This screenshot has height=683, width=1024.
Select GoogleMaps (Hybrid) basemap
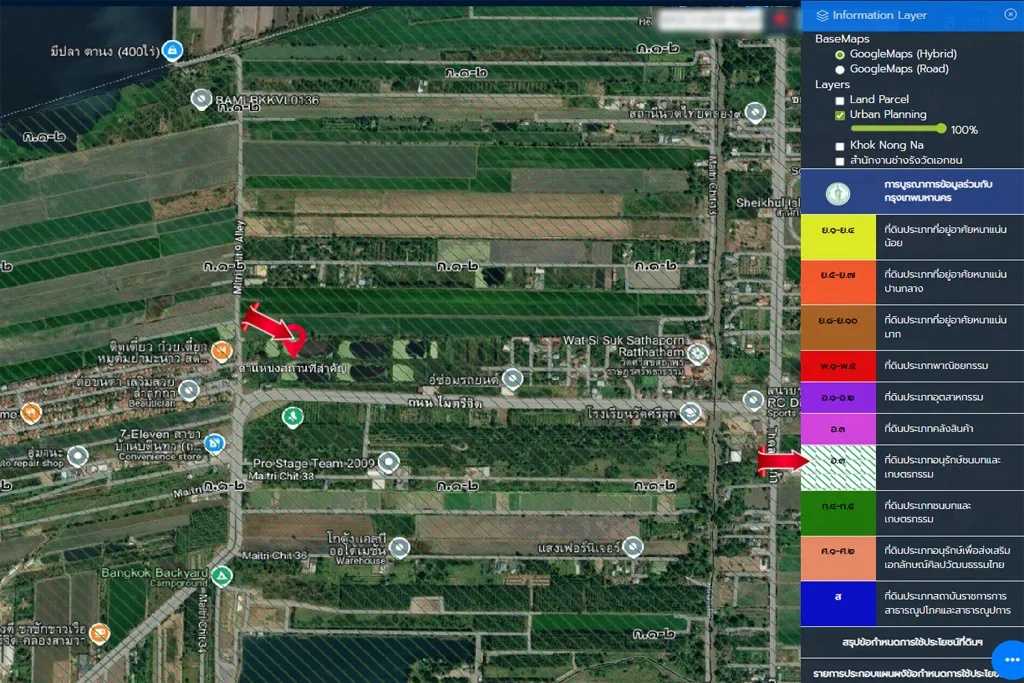(x=840, y=54)
